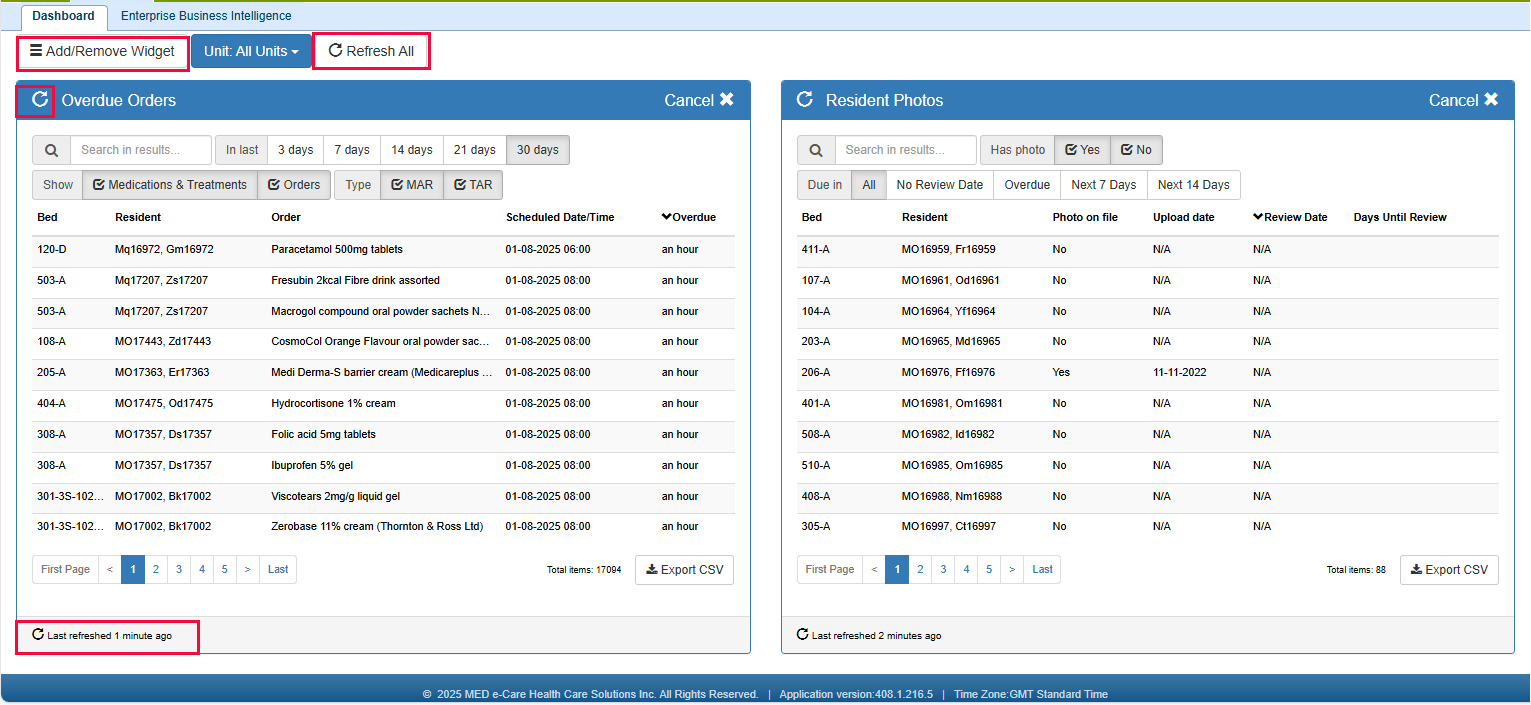Open the Unit: All Units dropdown

tap(251, 51)
